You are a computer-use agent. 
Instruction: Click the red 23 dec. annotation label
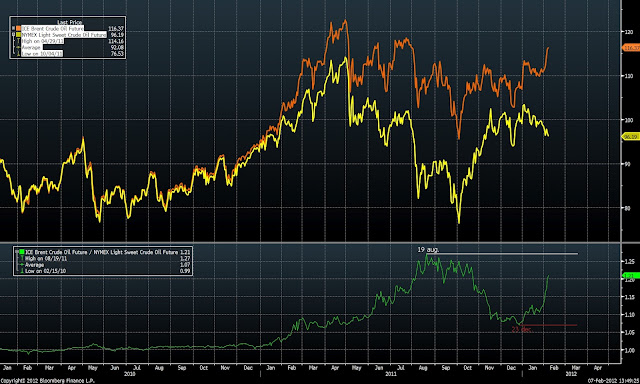(522, 329)
